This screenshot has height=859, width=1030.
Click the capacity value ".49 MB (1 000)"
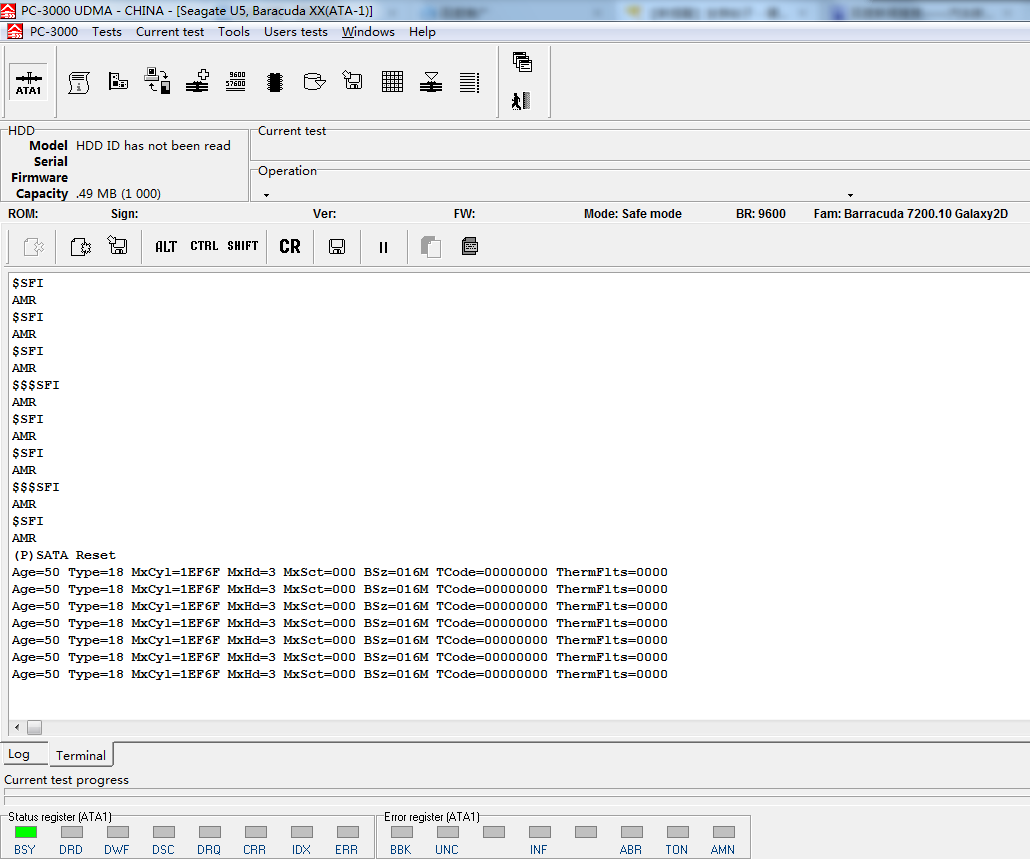pos(118,194)
